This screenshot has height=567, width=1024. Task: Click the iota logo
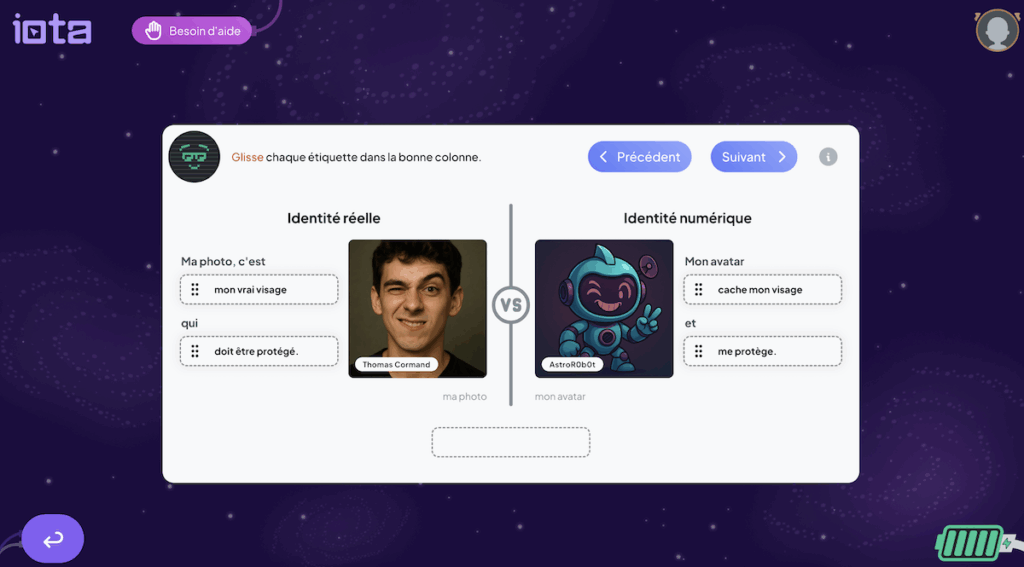coord(52,29)
